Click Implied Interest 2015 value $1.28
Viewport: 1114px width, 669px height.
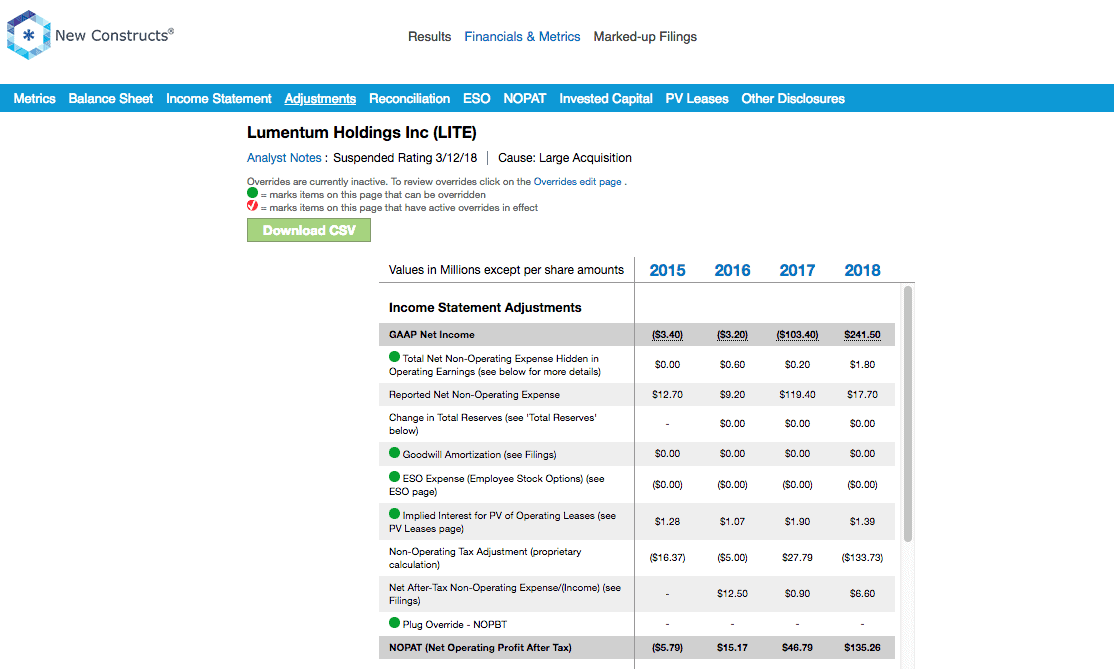[667, 521]
